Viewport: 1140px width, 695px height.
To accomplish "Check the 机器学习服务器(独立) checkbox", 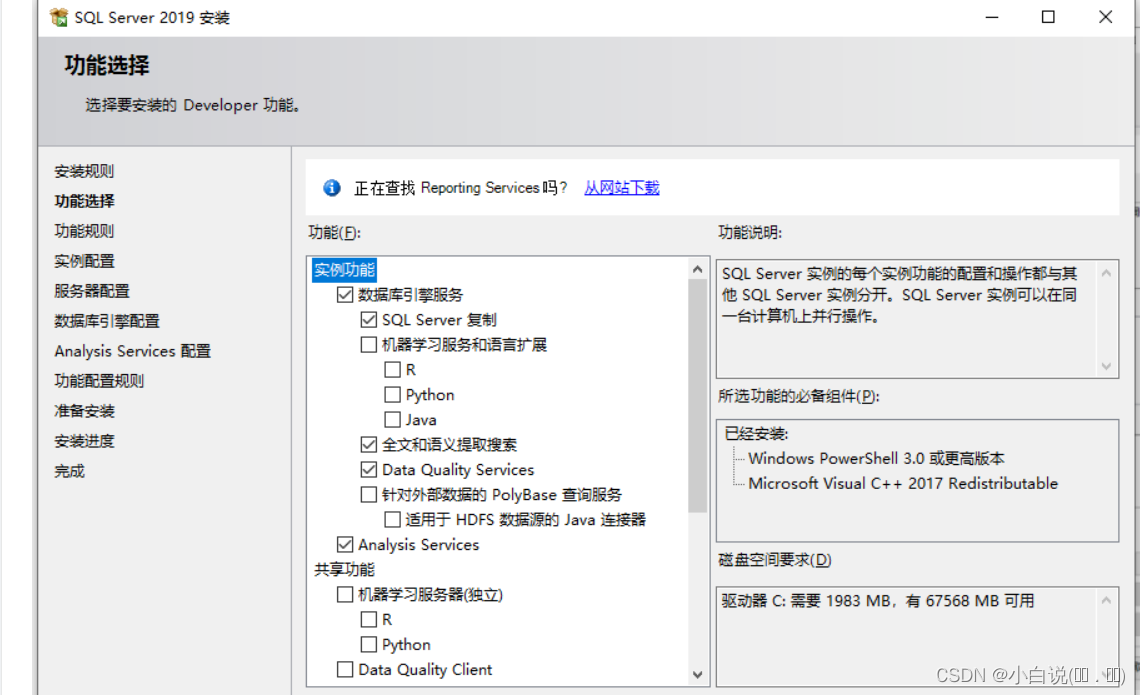I will (345, 594).
